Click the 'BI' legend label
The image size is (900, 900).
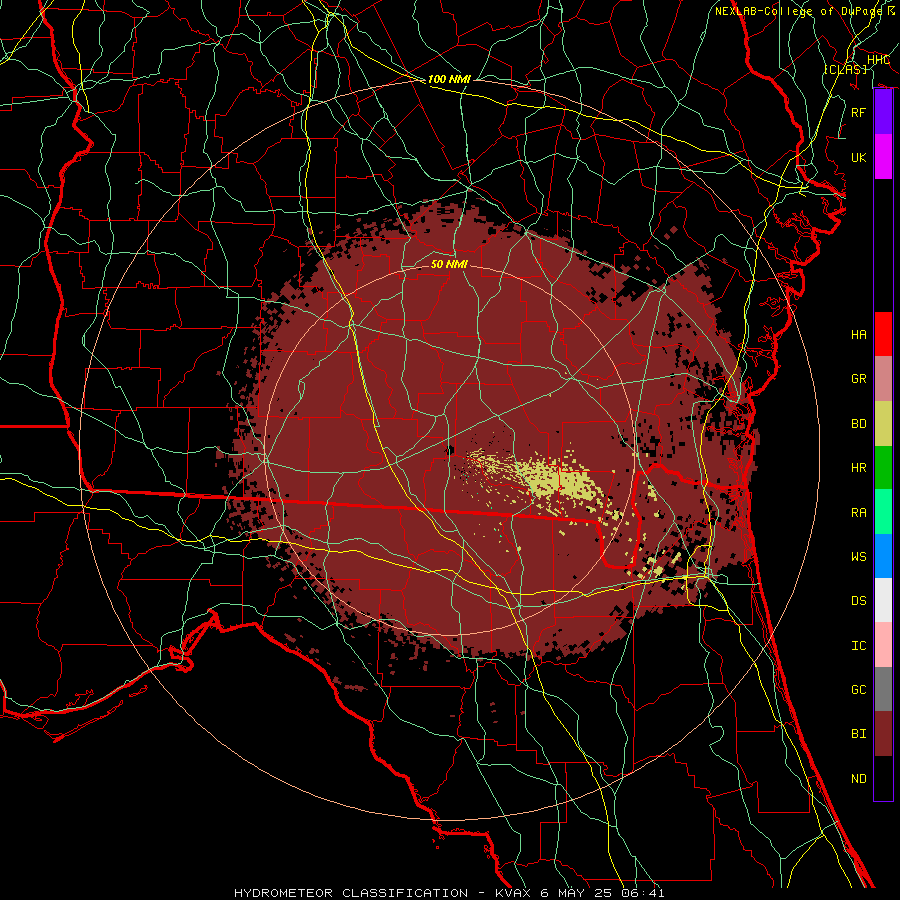(858, 734)
